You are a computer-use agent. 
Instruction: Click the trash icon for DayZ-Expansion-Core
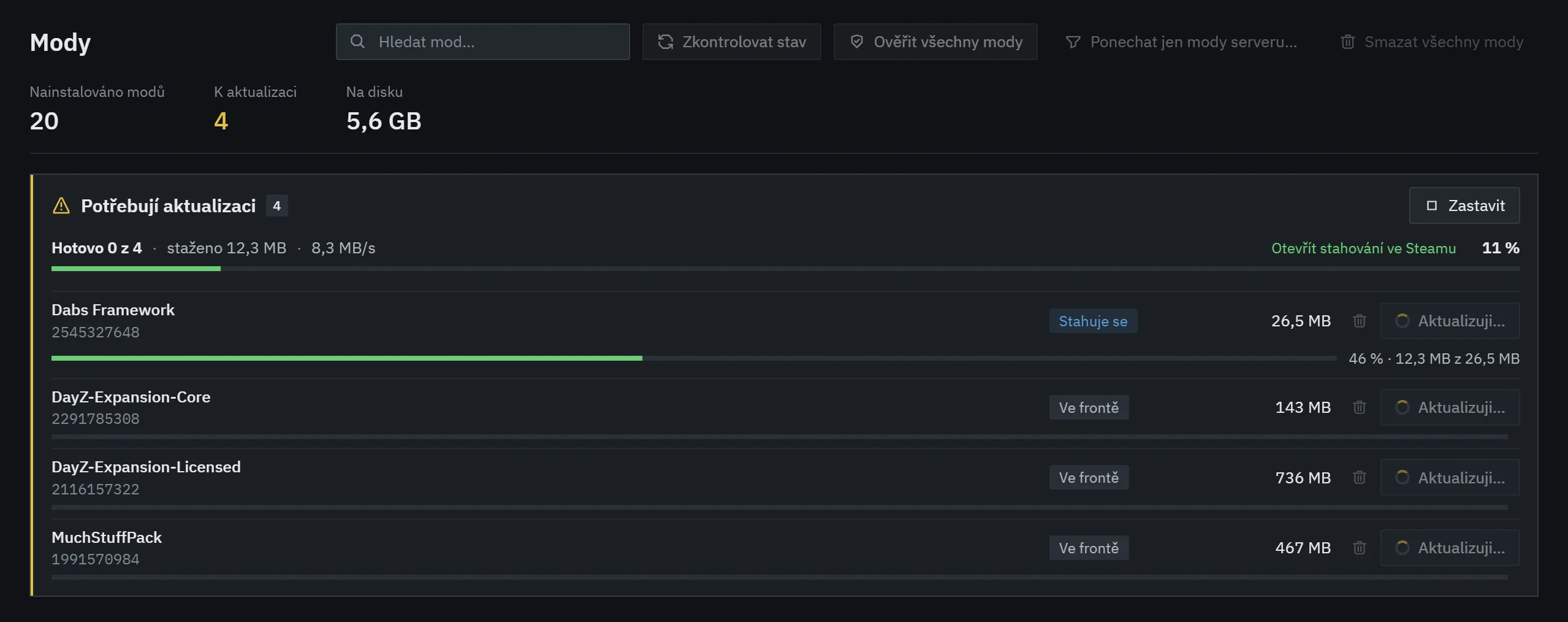click(1359, 407)
